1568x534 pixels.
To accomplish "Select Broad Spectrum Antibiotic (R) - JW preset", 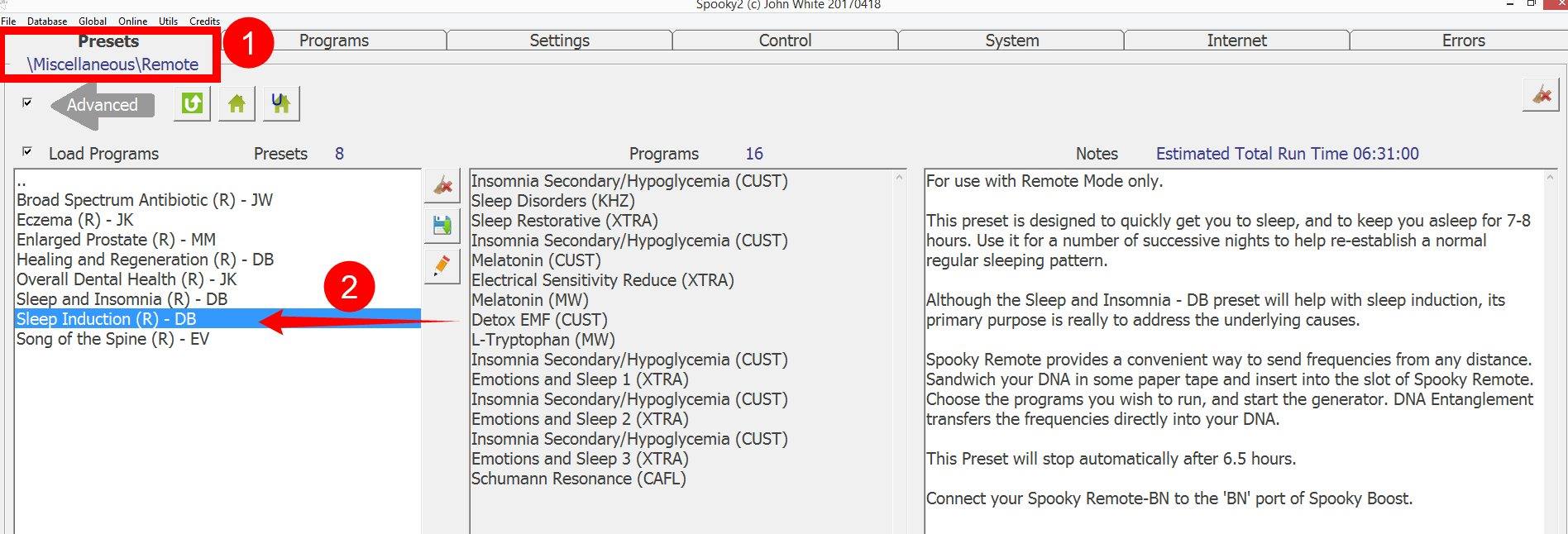I will 145,200.
